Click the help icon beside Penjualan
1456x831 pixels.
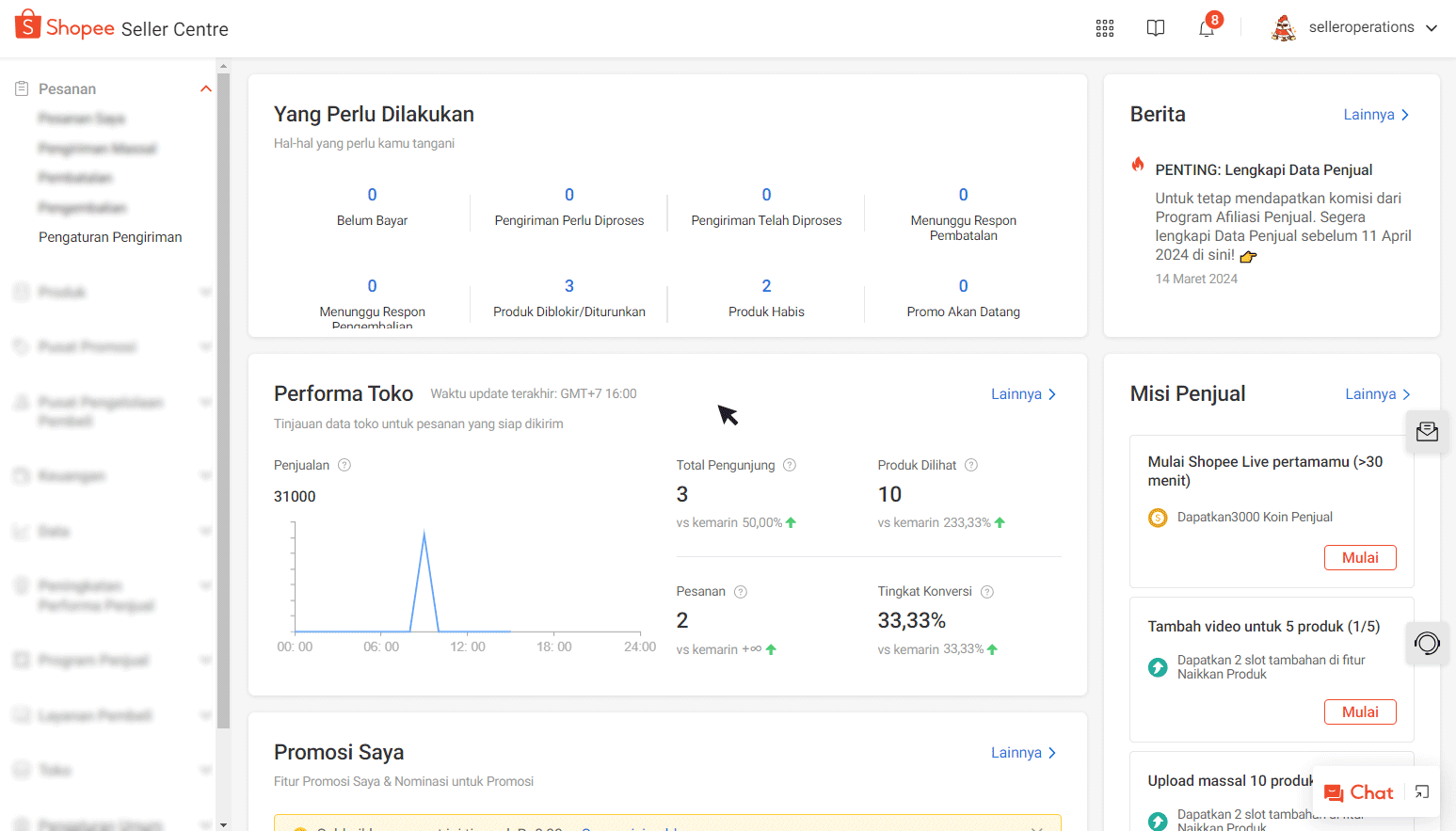[344, 465]
